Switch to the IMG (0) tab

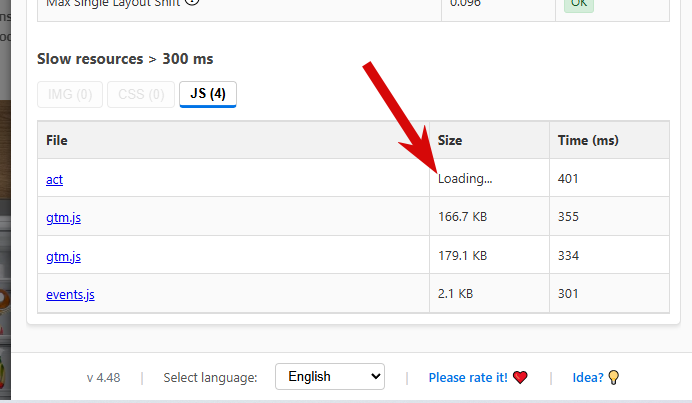click(x=70, y=94)
